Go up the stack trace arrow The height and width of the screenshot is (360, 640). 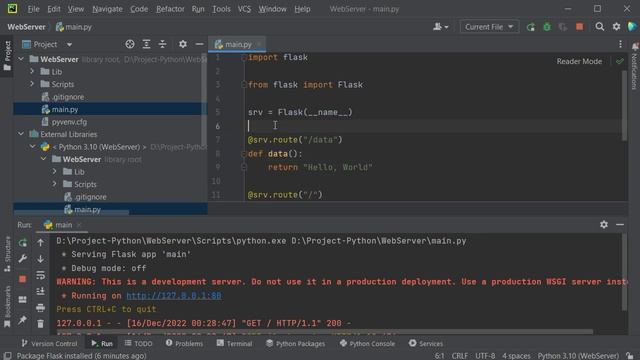(x=40, y=242)
